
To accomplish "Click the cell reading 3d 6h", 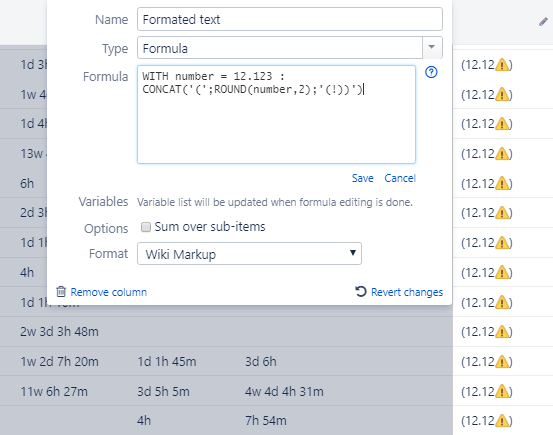I will [261, 362].
